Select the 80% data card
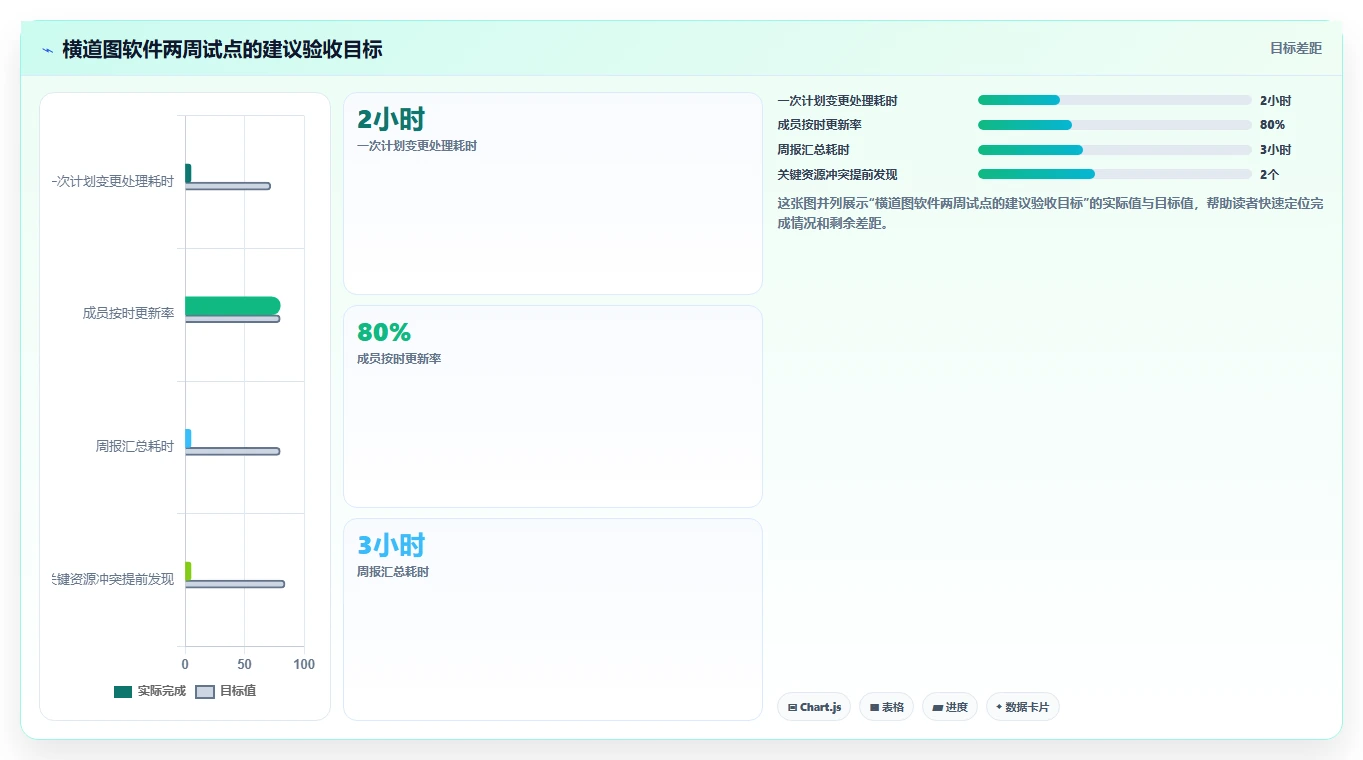 pyautogui.click(x=553, y=407)
